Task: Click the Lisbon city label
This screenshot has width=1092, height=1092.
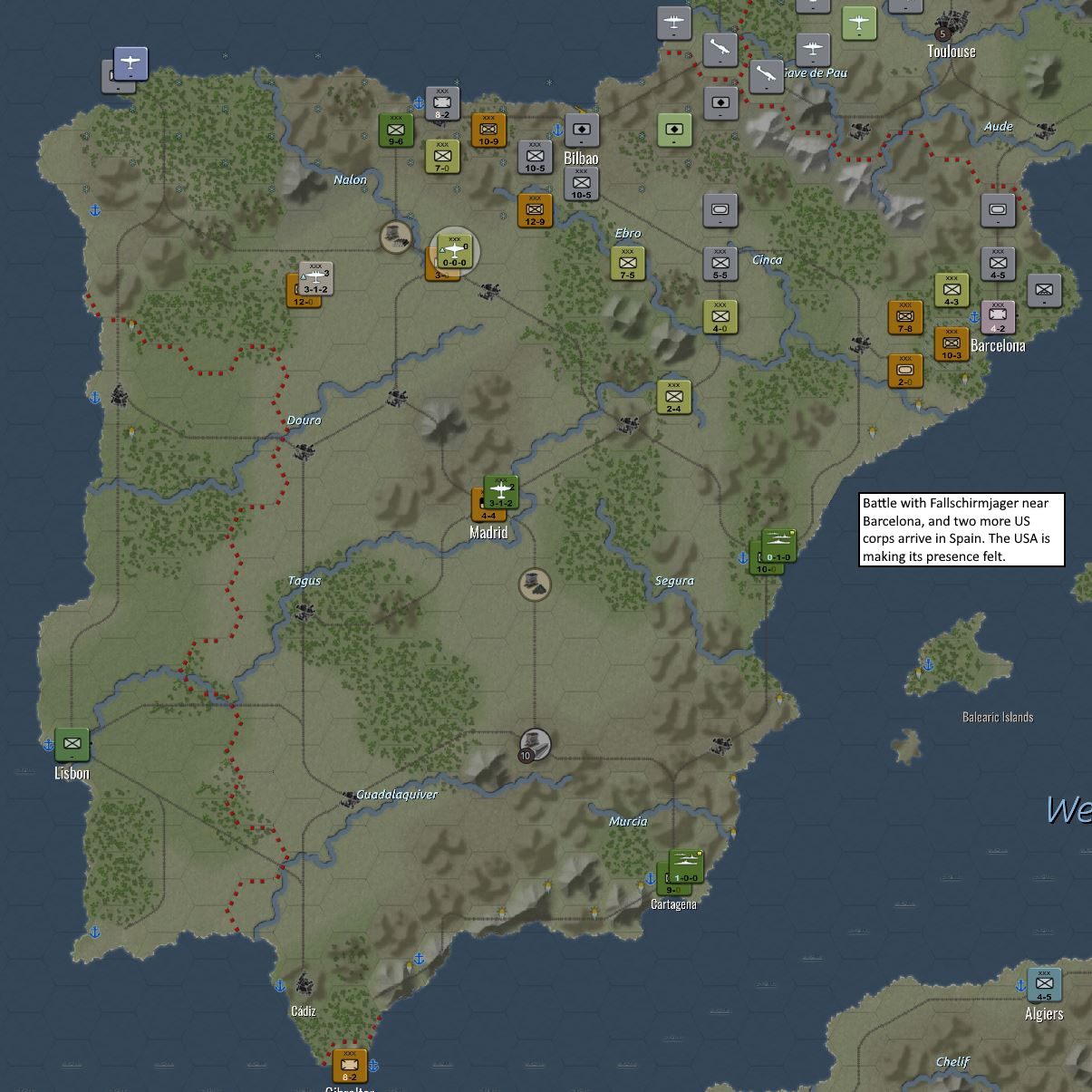Action: (x=72, y=773)
